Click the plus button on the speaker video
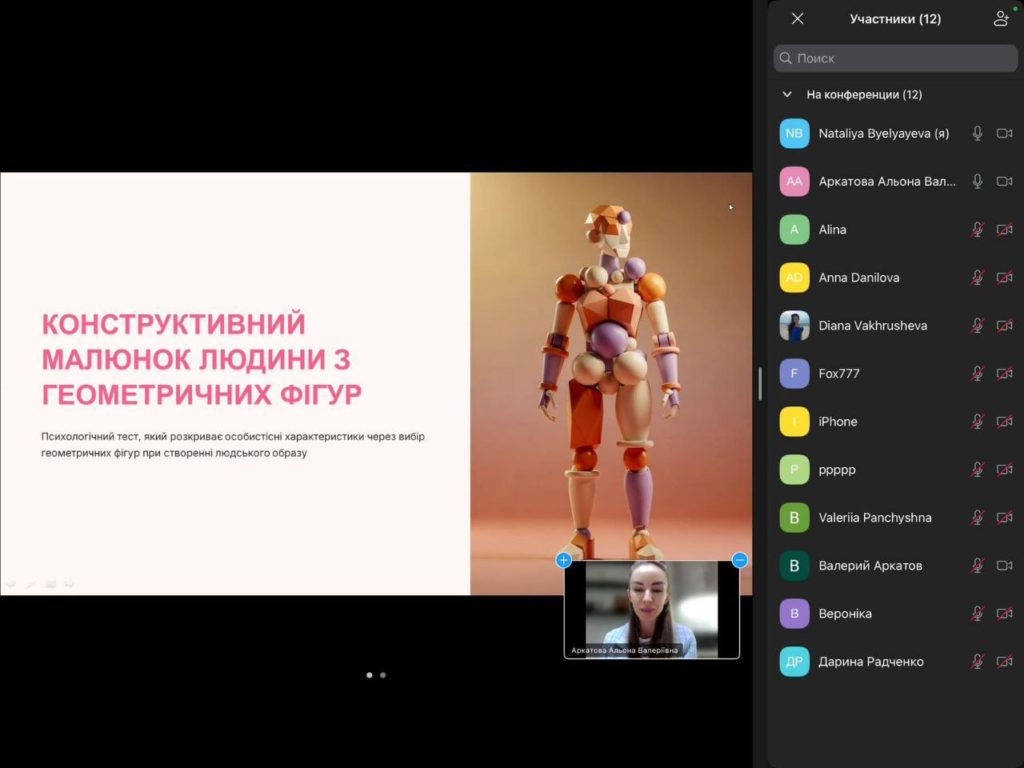 click(563, 560)
